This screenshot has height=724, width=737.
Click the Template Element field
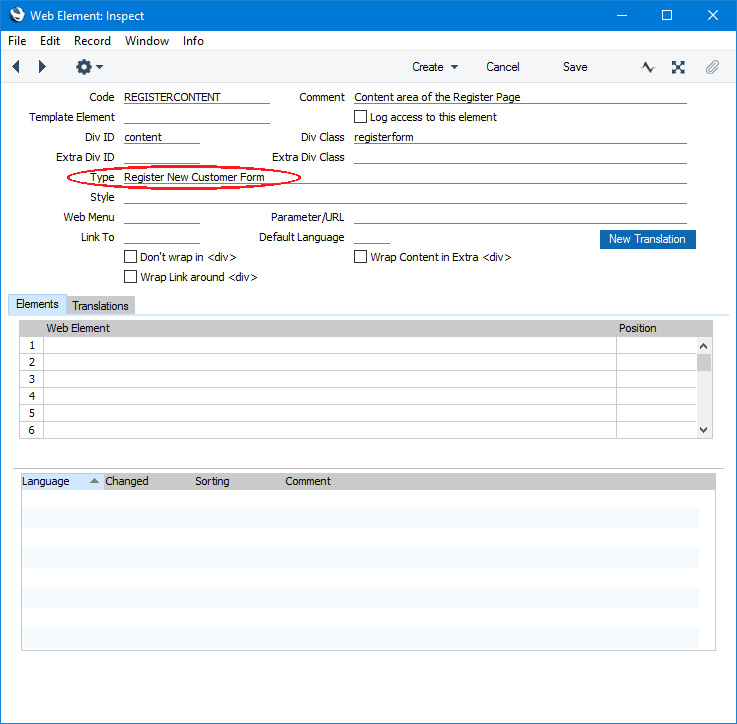pos(196,117)
